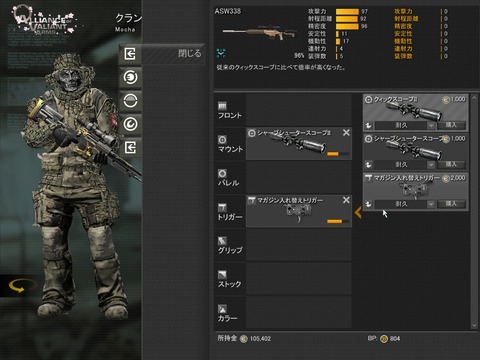Screen dimensions: 480x360
Task: Click the ASW338 rifle image
Action: coord(260,32)
